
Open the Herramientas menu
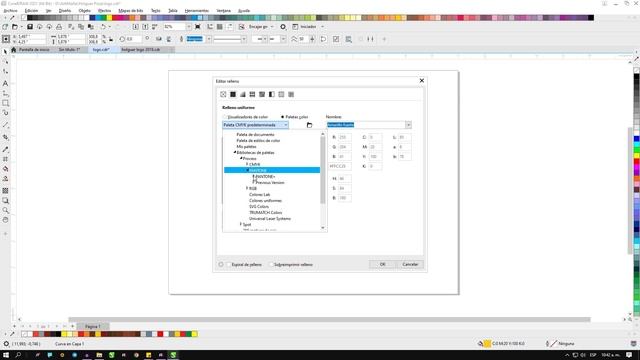[x=197, y=11]
